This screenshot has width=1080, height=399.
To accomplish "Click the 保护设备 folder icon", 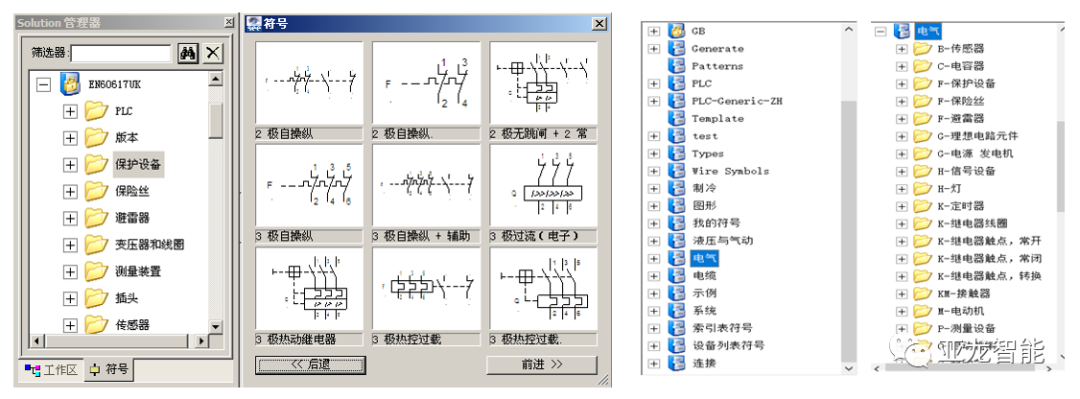I will click(x=96, y=165).
